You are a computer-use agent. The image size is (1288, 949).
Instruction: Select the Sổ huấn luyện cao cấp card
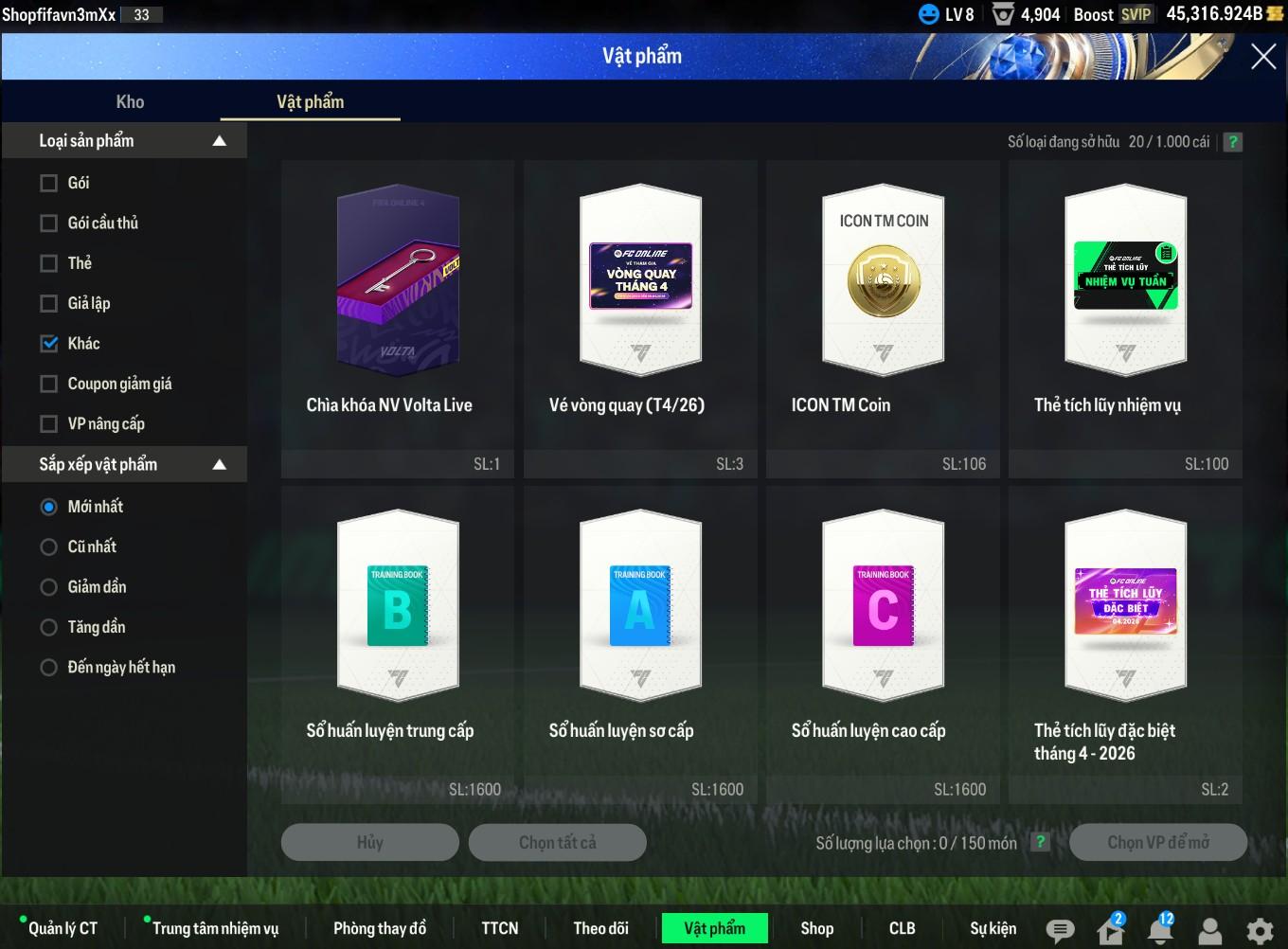tap(883, 644)
